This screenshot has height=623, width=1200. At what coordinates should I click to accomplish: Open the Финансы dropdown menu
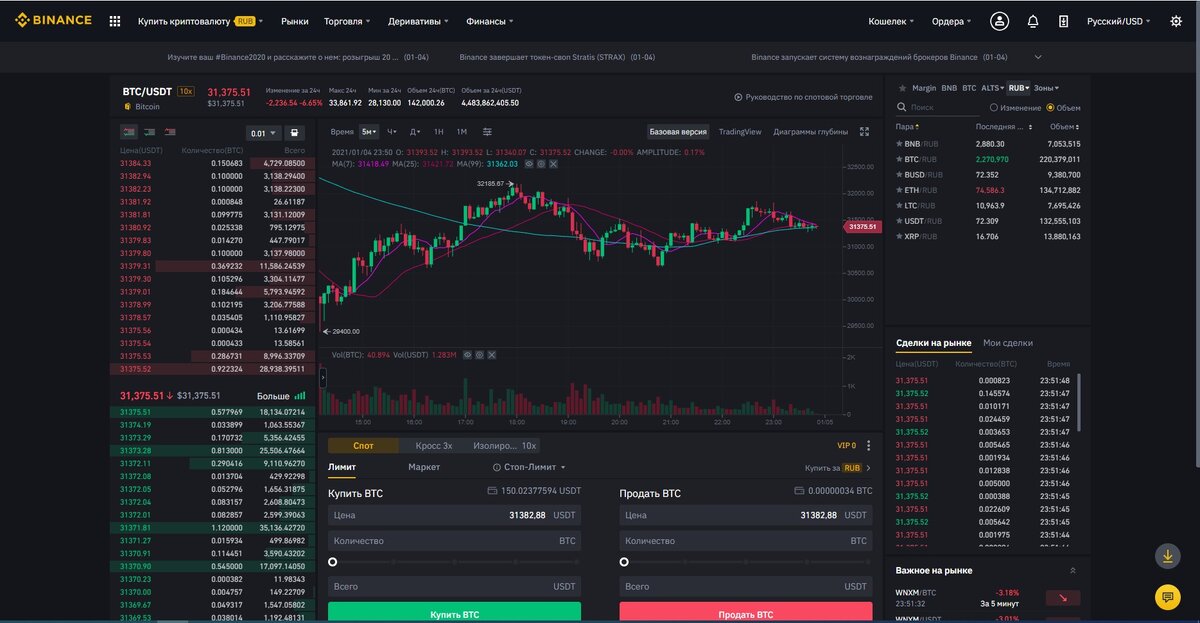489,21
